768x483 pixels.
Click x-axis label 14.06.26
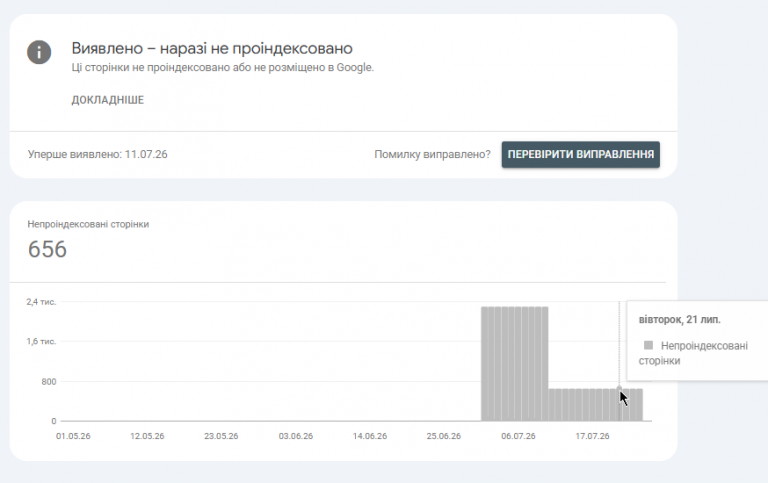point(370,436)
